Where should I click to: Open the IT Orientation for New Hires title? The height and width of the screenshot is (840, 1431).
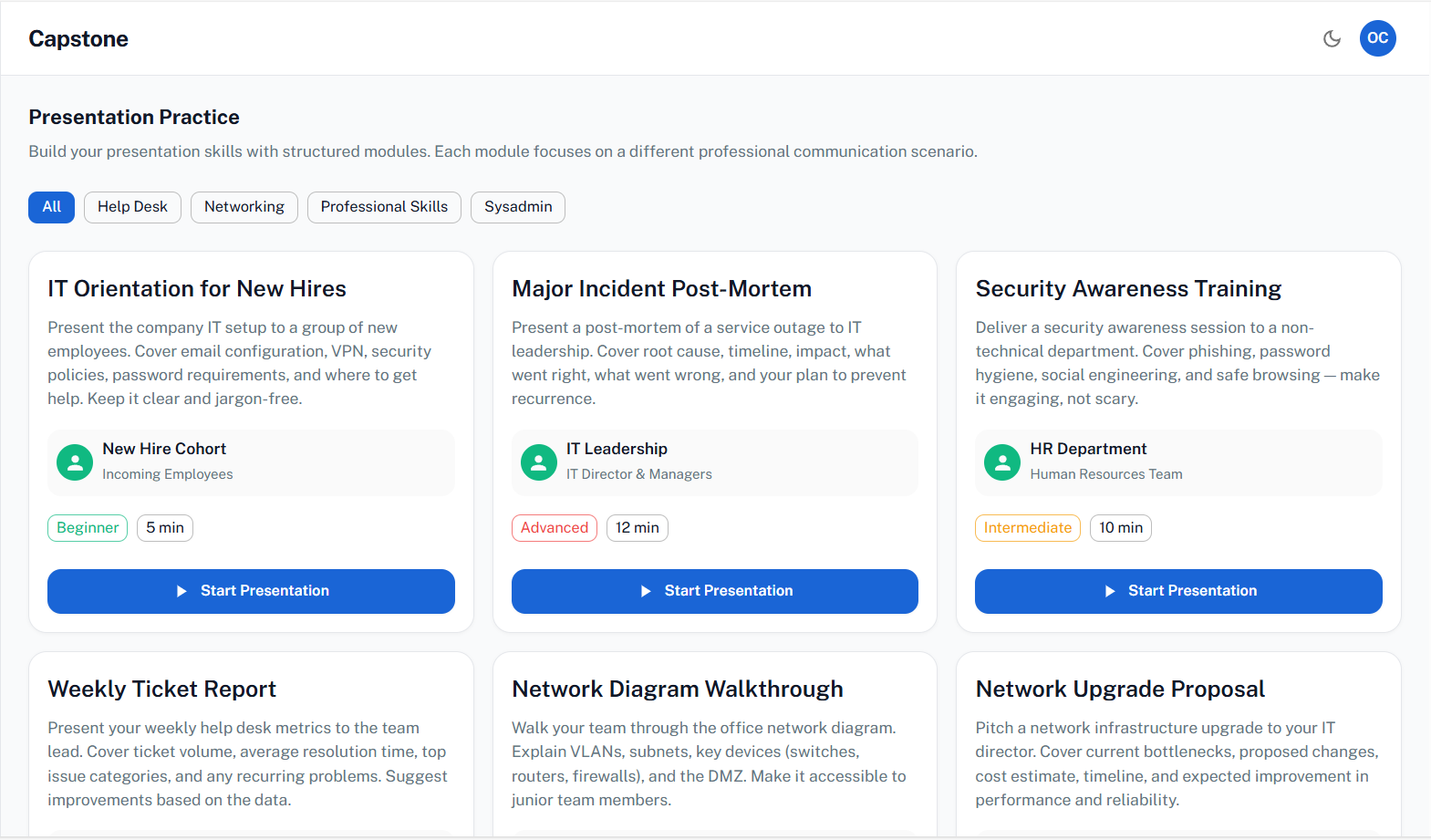[x=197, y=289]
